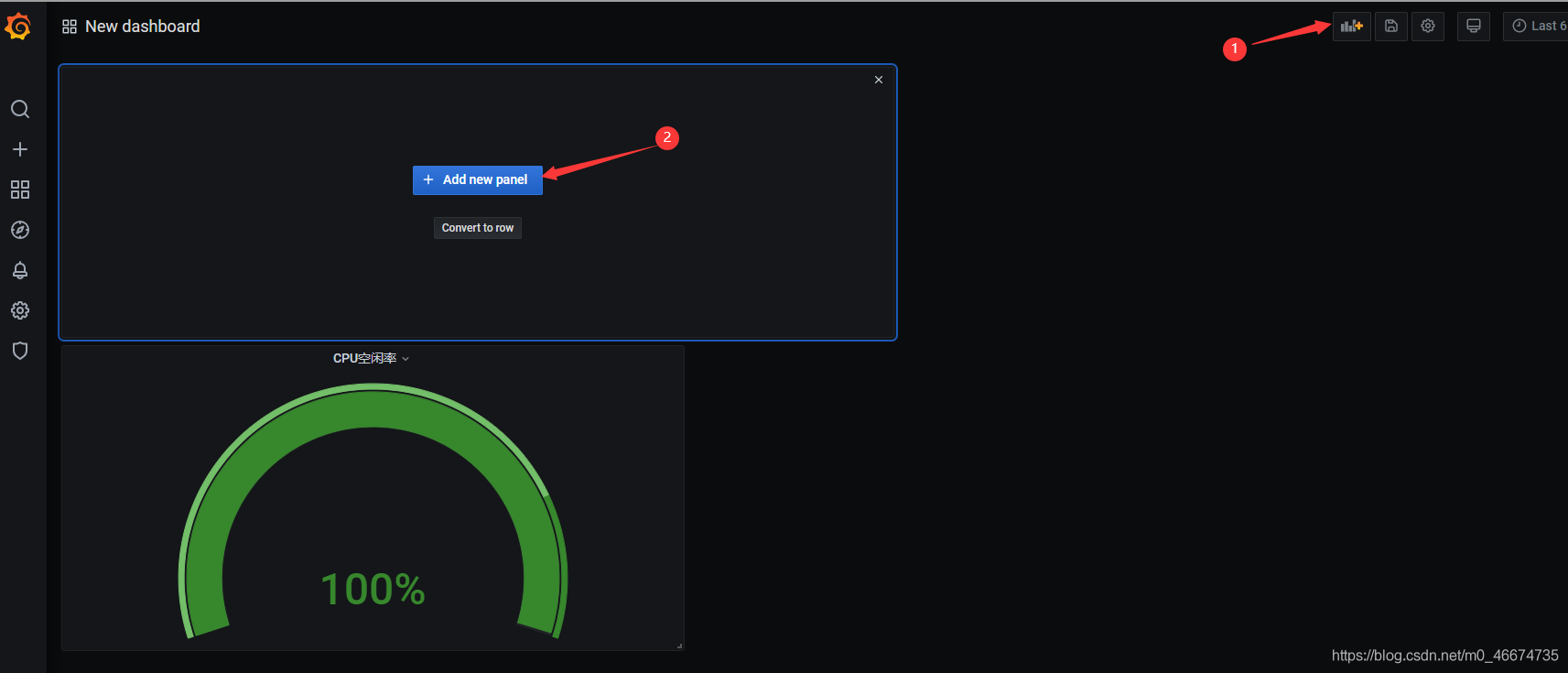The height and width of the screenshot is (673, 1568).
Task: Click the Create plus icon in sidebar
Action: 20,149
